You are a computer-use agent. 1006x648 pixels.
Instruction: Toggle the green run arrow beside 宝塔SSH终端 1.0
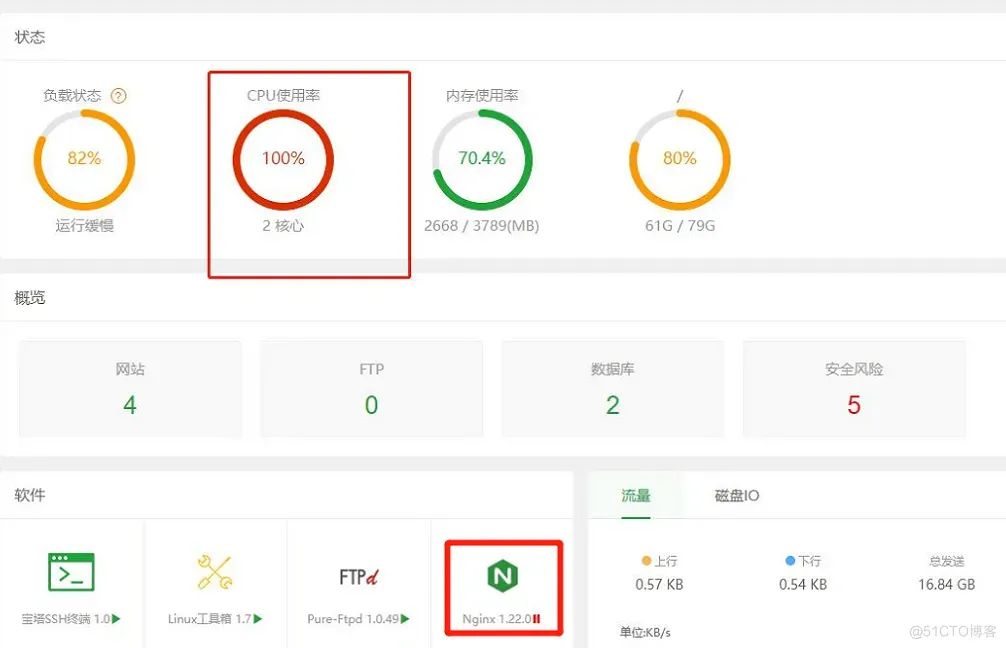[117, 619]
